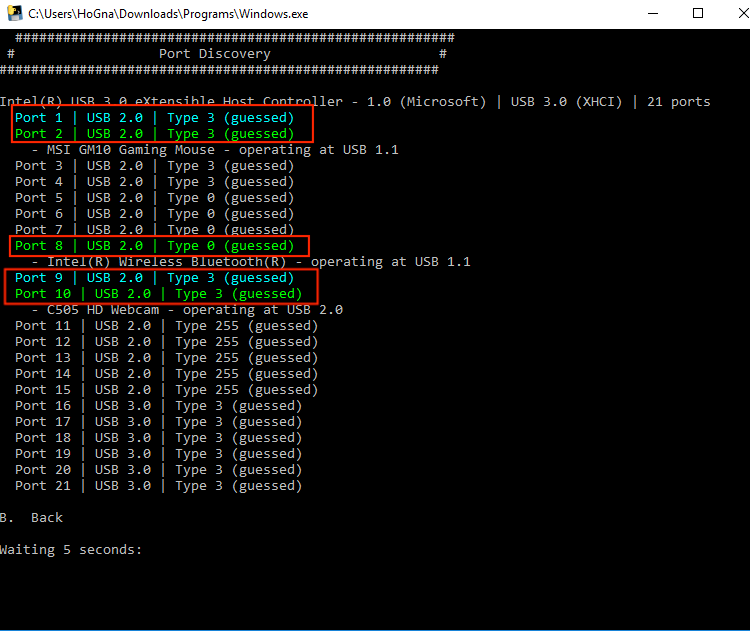
Task: Select the Port 11 Type 255 row
Action: 166,326
